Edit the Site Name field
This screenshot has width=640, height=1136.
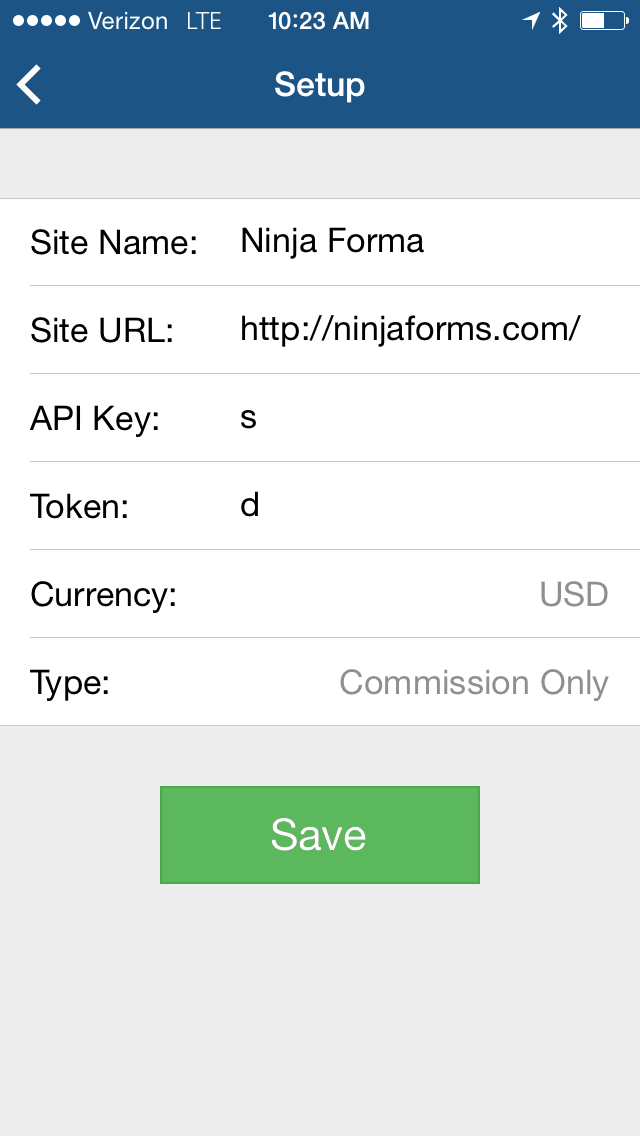pos(430,241)
